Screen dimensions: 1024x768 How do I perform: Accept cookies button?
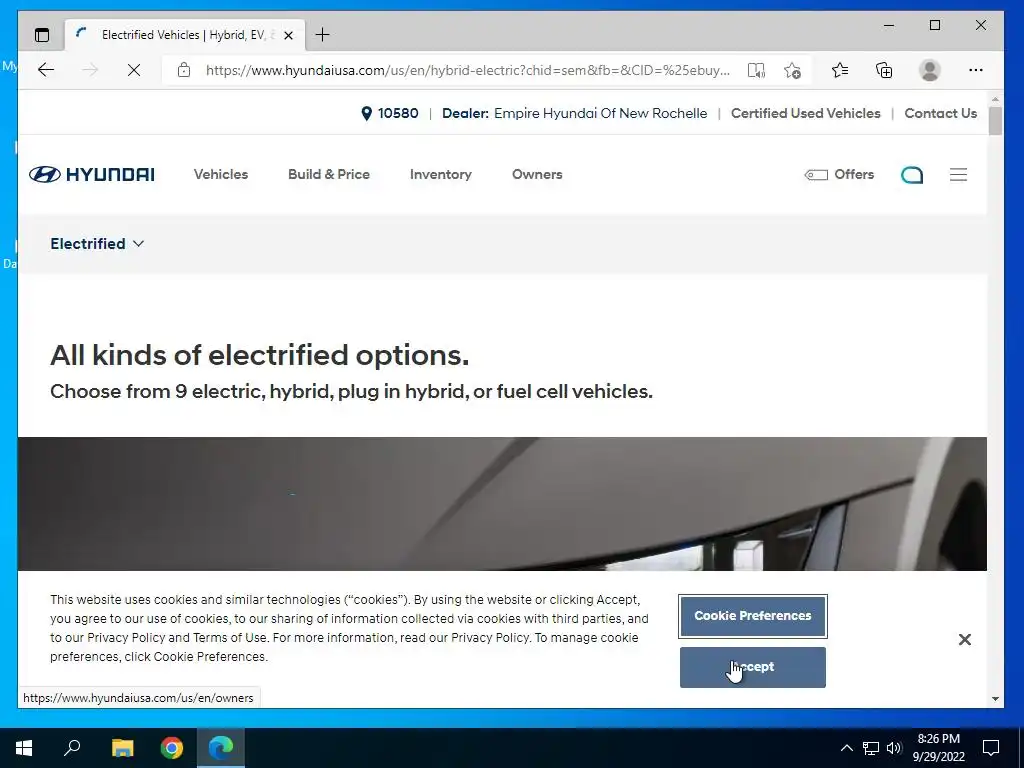click(x=752, y=667)
